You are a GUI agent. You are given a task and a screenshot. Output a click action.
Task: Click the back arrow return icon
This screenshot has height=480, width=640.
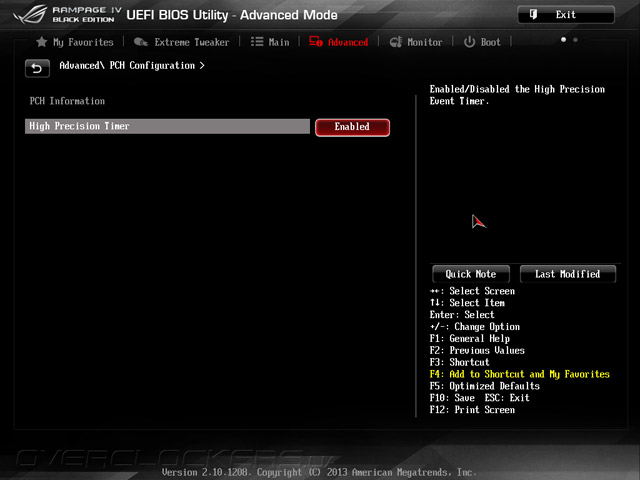(x=37, y=68)
